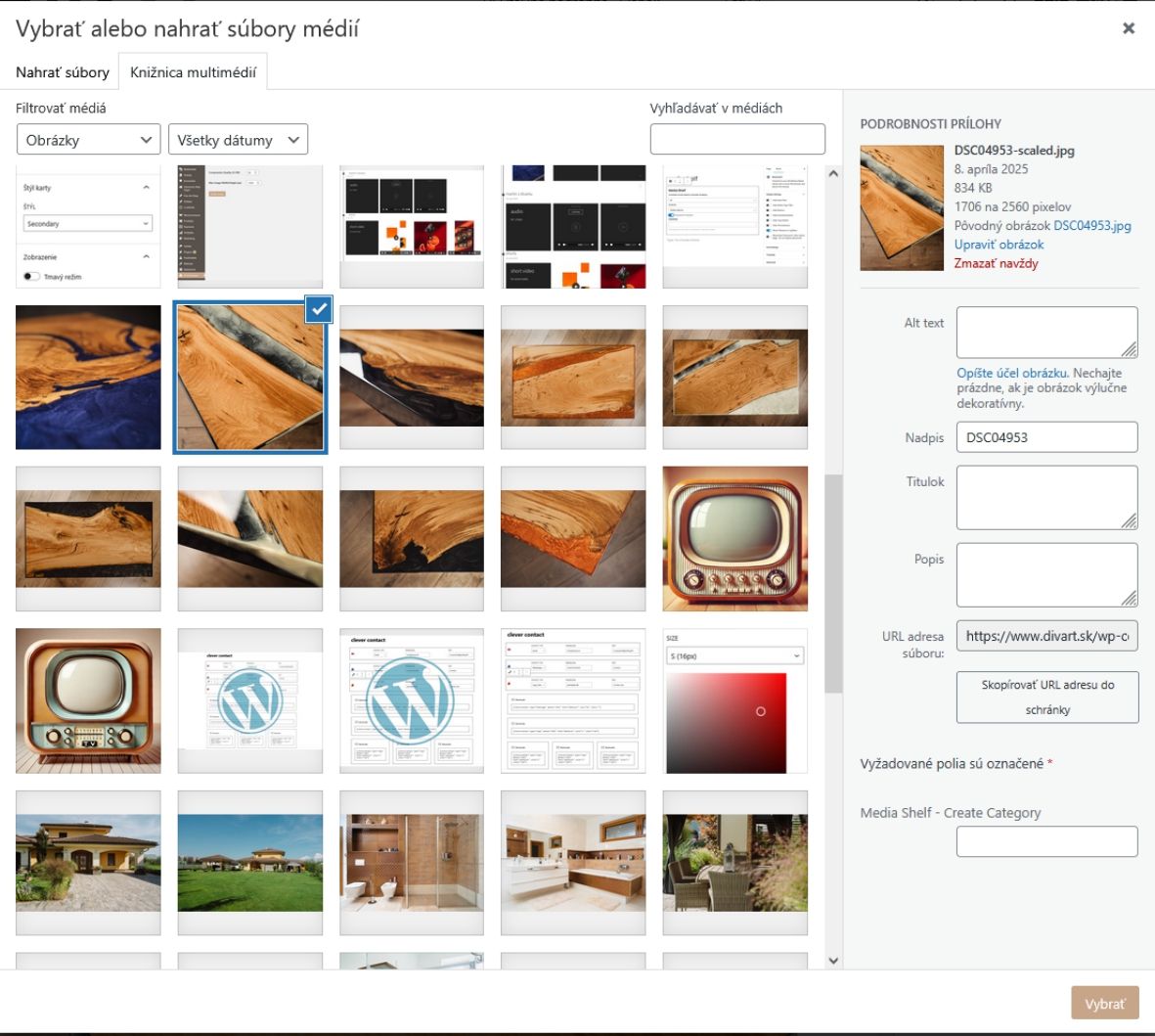This screenshot has width=1155, height=1036.
Task: Click the media grid scrollbar thumb
Action: (x=833, y=583)
